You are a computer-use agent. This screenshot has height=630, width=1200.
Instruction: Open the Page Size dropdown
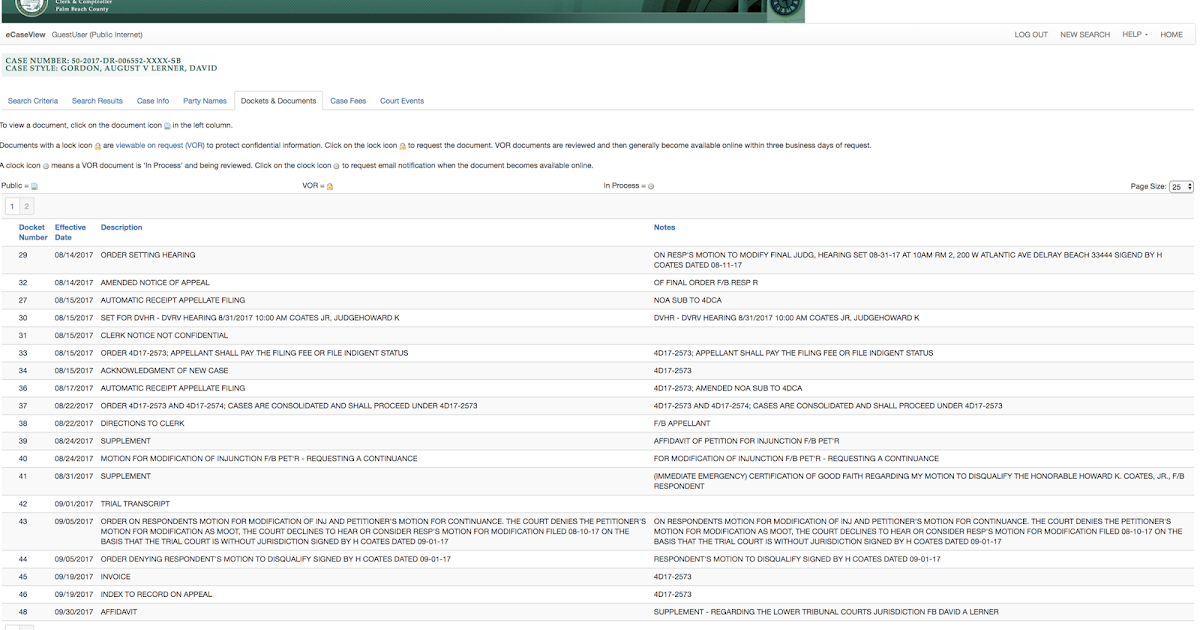point(1181,187)
